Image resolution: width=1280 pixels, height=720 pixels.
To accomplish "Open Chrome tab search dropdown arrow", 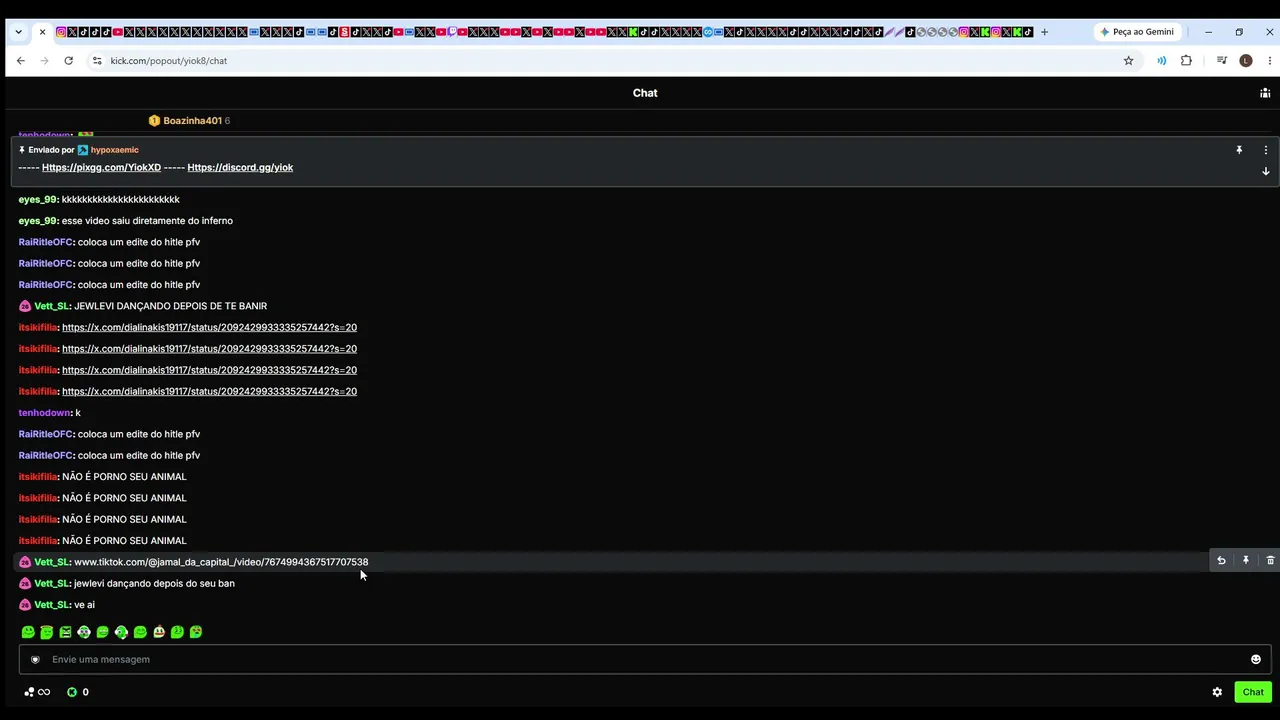I will pyautogui.click(x=18, y=32).
